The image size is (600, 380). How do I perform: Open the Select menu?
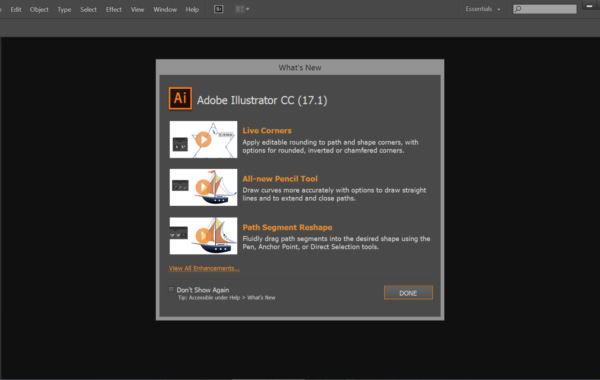click(x=88, y=10)
